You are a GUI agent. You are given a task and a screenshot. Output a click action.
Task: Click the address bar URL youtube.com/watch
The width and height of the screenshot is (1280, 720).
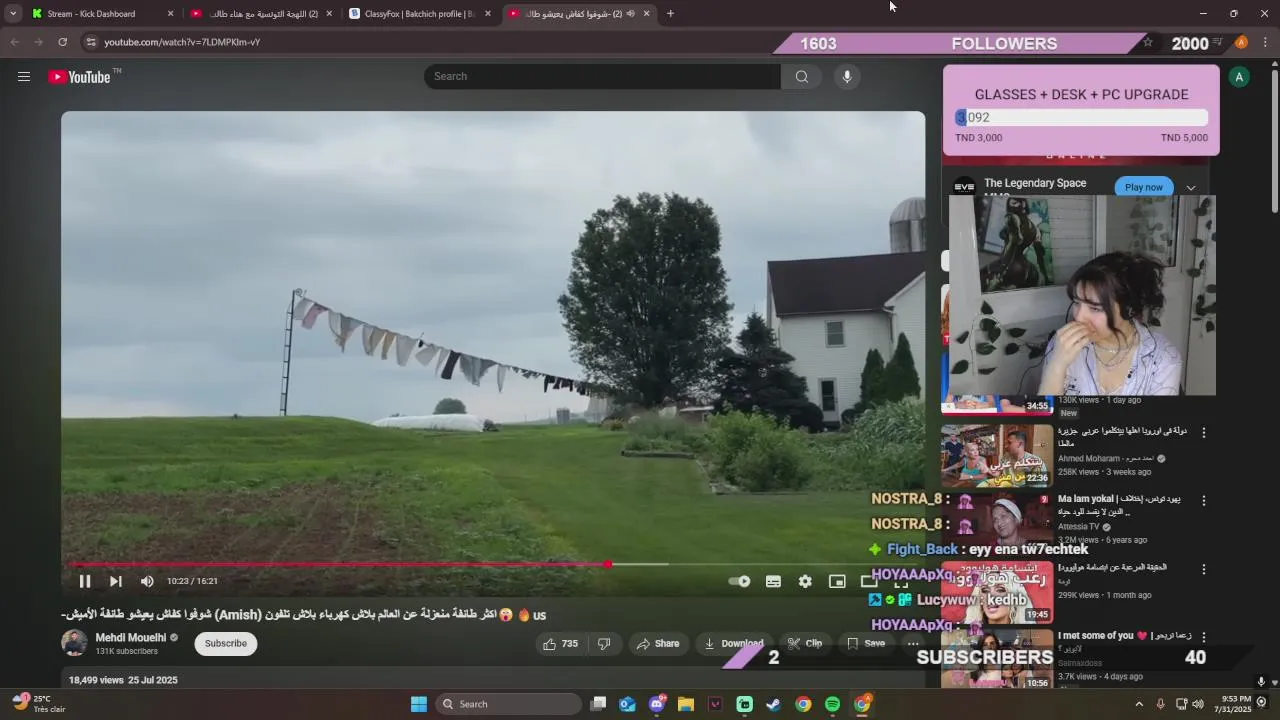182,42
